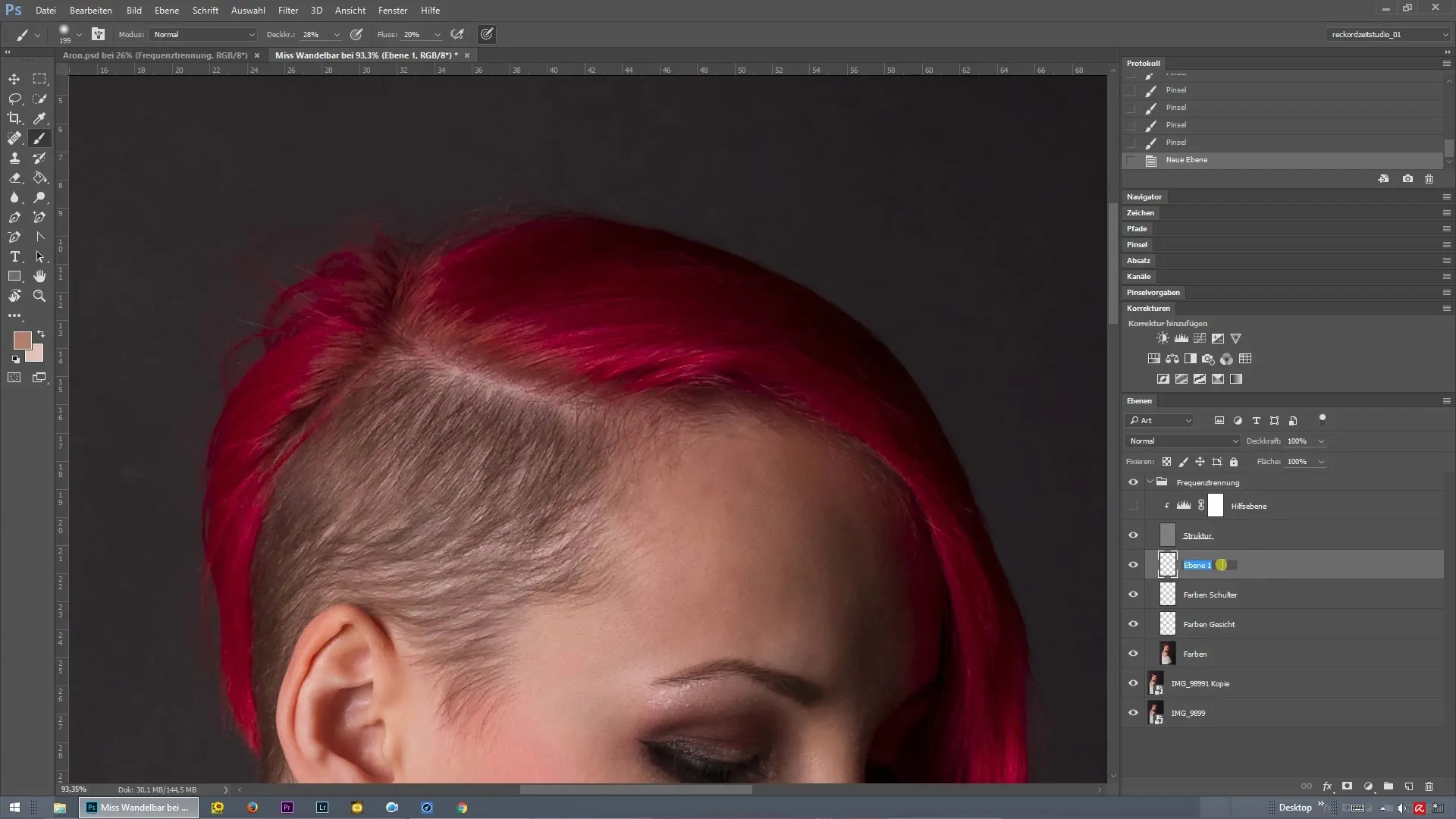Hide the Frequenztrennung group
This screenshot has width=1456, height=819.
point(1133,482)
